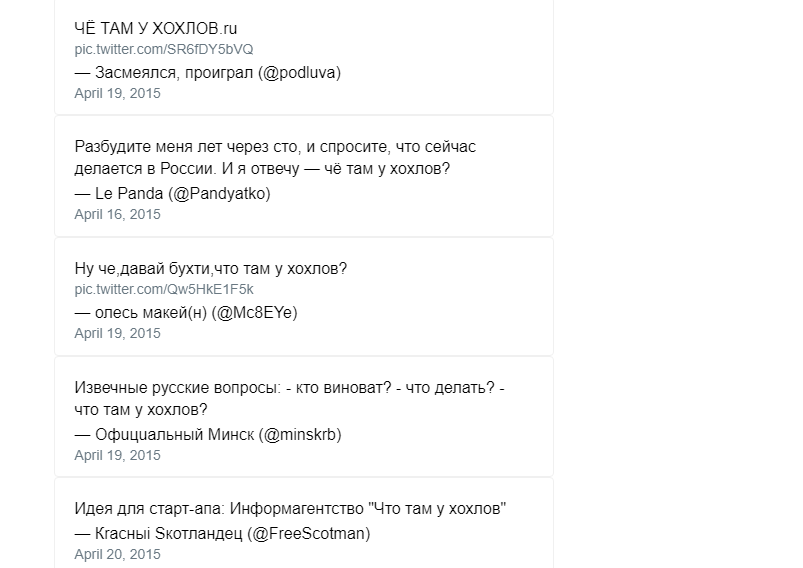Click the April 19, 2015 date under @minskrb

117,455
